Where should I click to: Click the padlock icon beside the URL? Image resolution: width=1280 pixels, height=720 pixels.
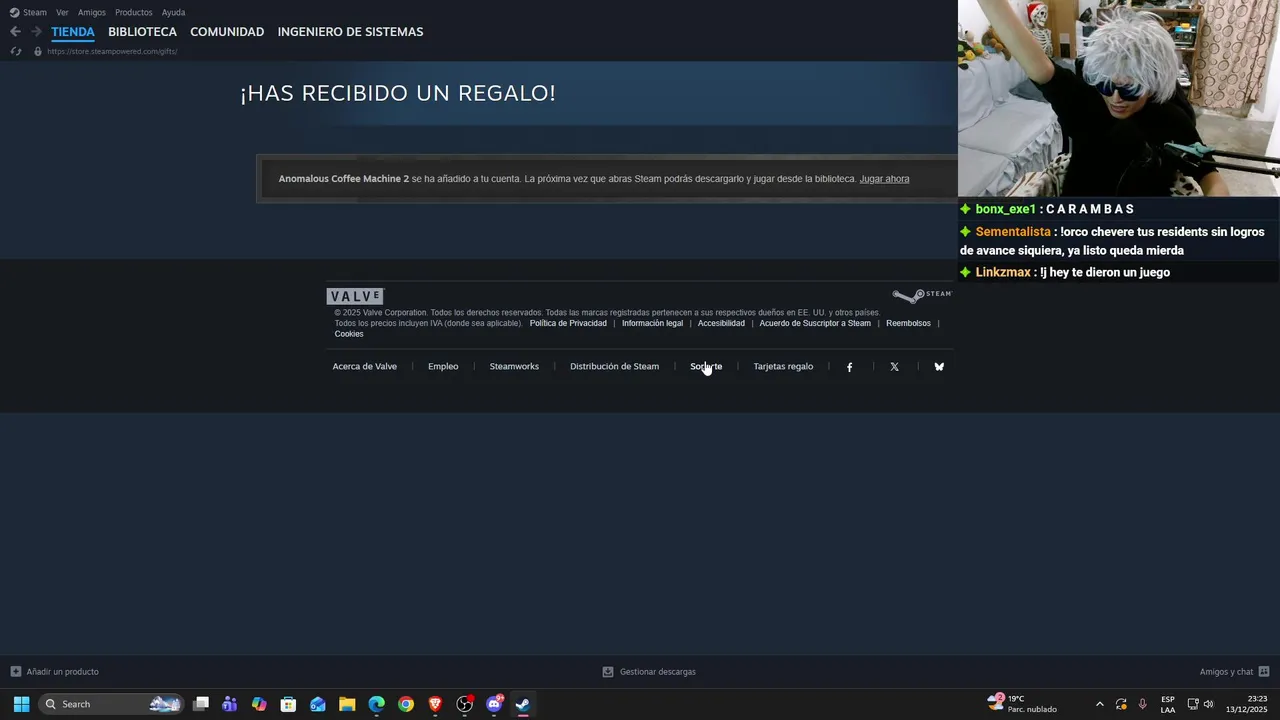click(x=38, y=51)
